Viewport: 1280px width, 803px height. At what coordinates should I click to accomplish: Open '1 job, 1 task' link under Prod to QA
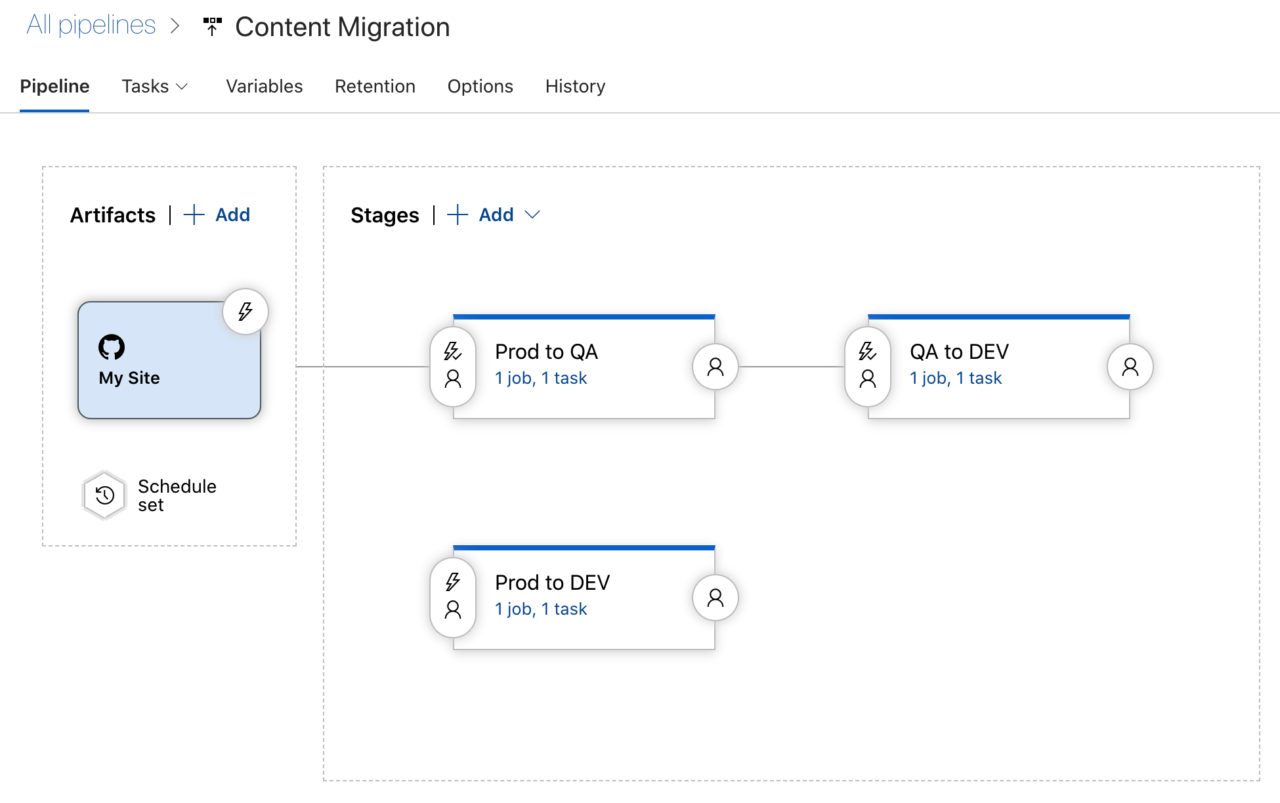541,378
